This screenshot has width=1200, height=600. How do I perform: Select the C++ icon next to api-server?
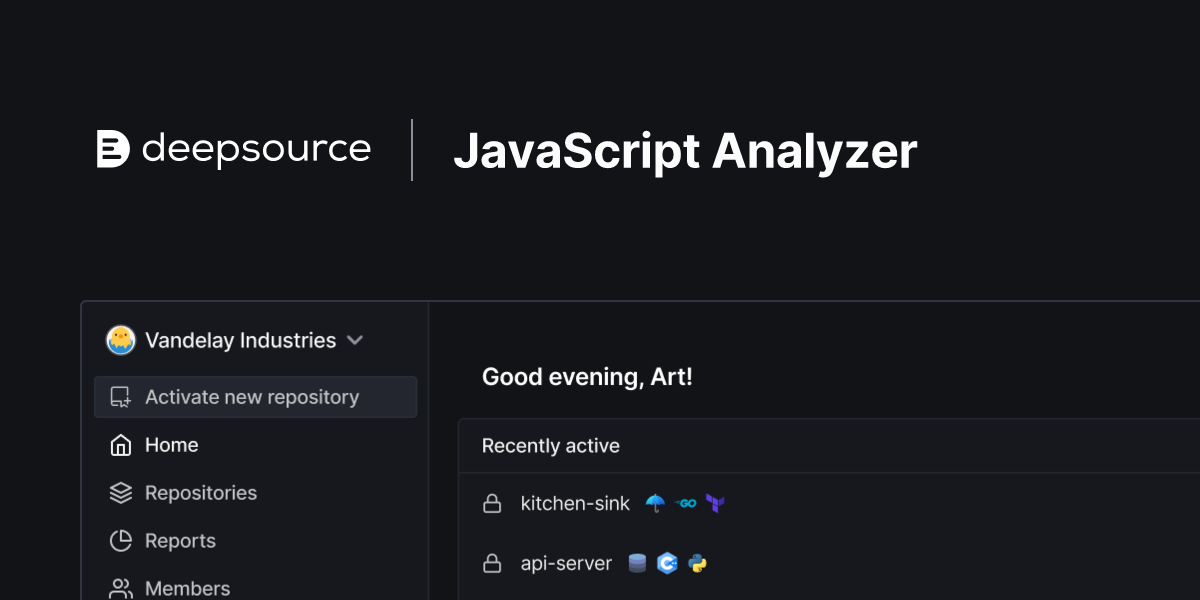point(668,563)
